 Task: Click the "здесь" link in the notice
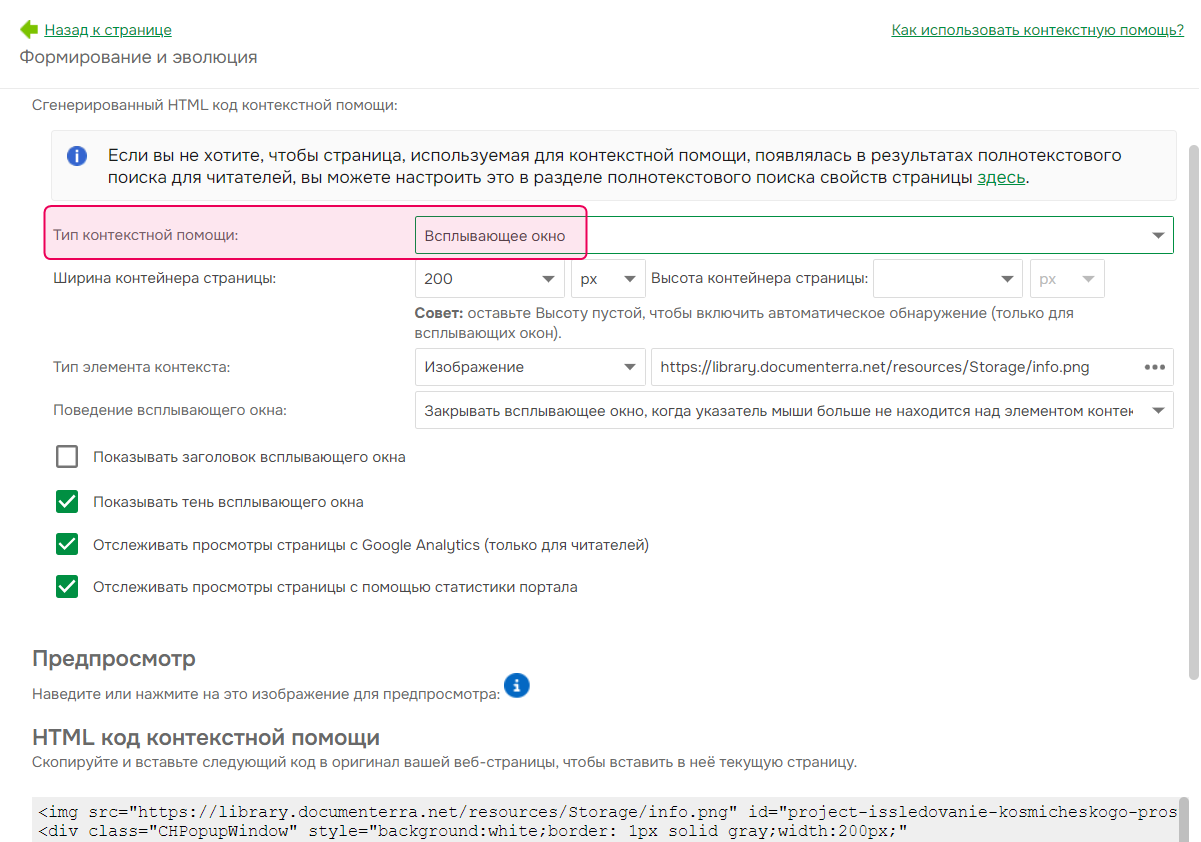(x=1001, y=177)
